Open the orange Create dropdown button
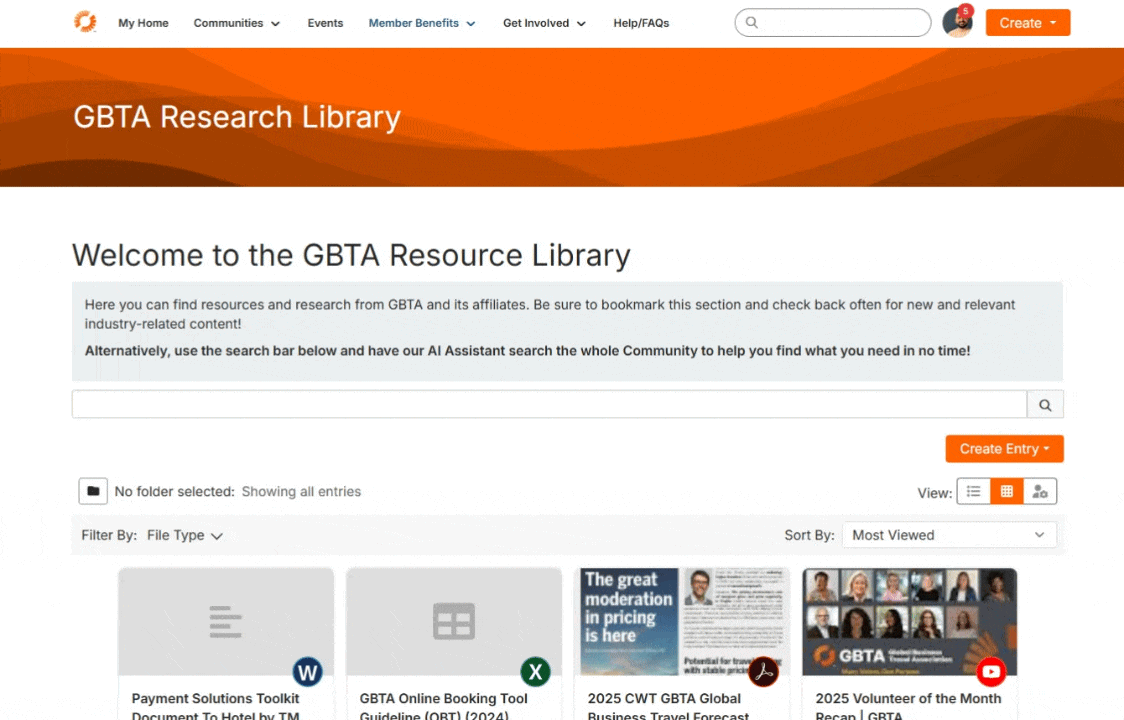1124x720 pixels. coord(1027,23)
